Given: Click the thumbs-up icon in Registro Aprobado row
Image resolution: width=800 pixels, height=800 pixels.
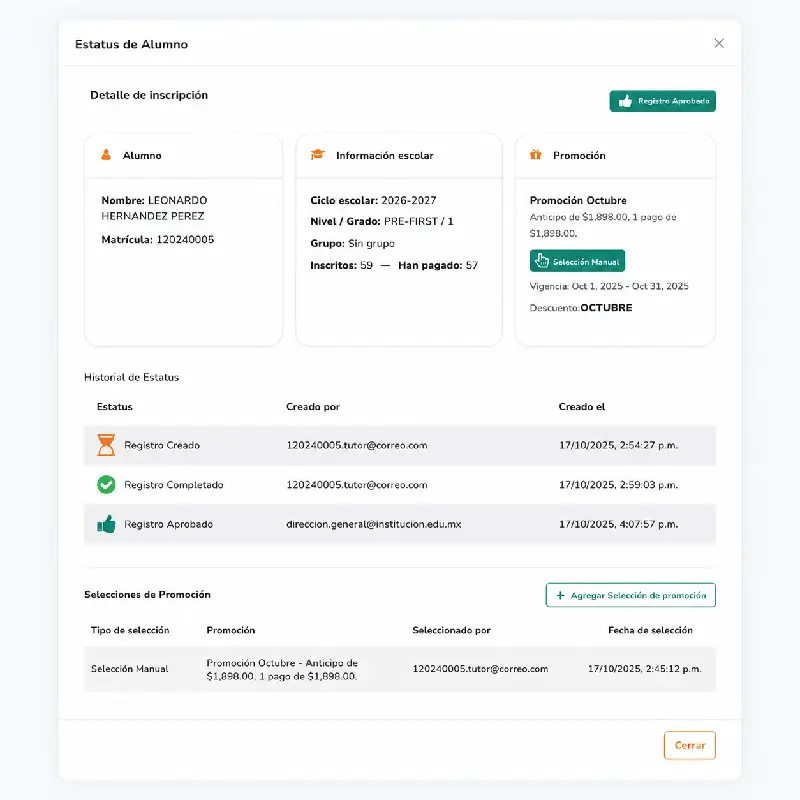Looking at the screenshot, I should click(x=106, y=524).
